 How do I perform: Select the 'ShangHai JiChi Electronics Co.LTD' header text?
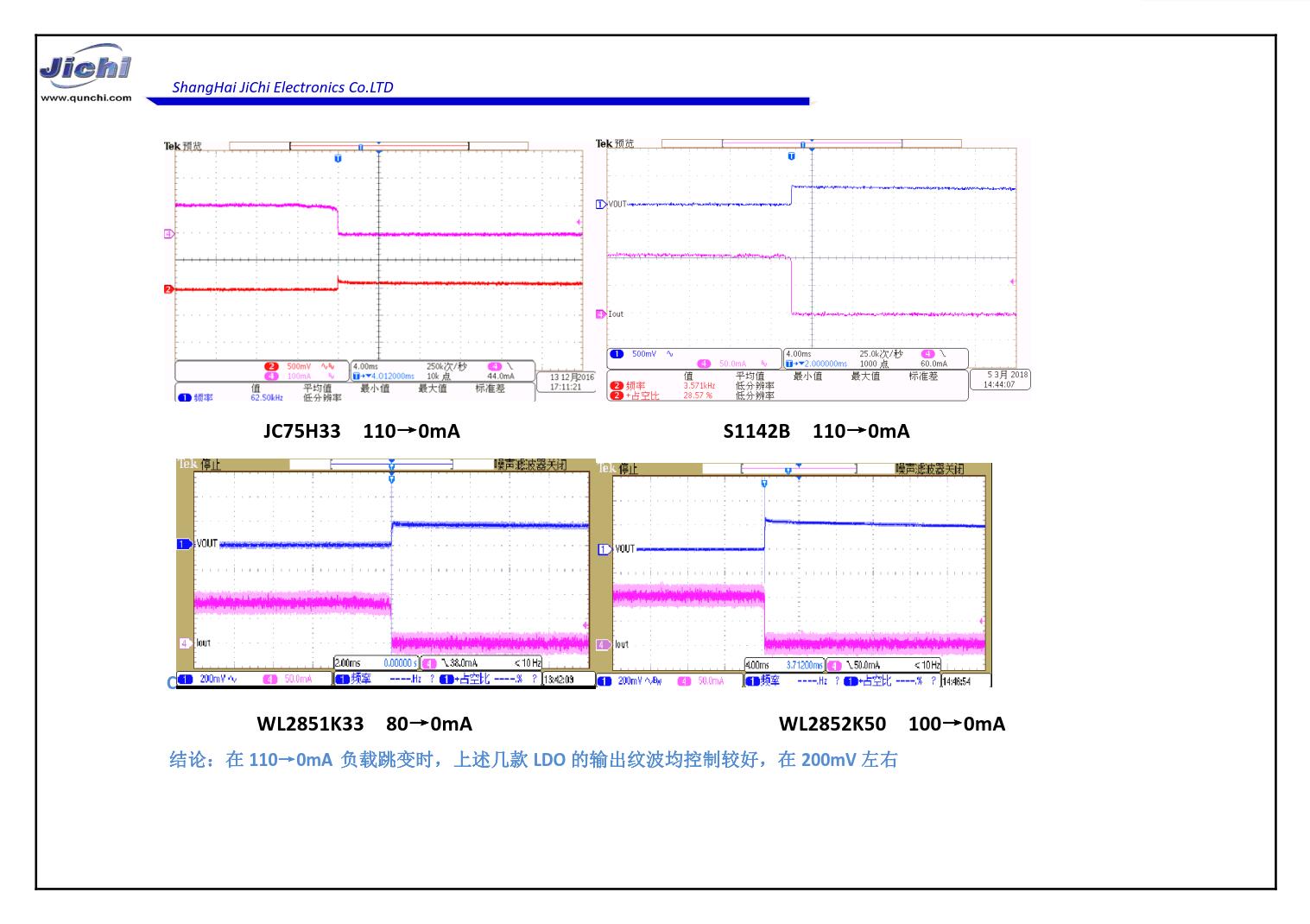282,87
